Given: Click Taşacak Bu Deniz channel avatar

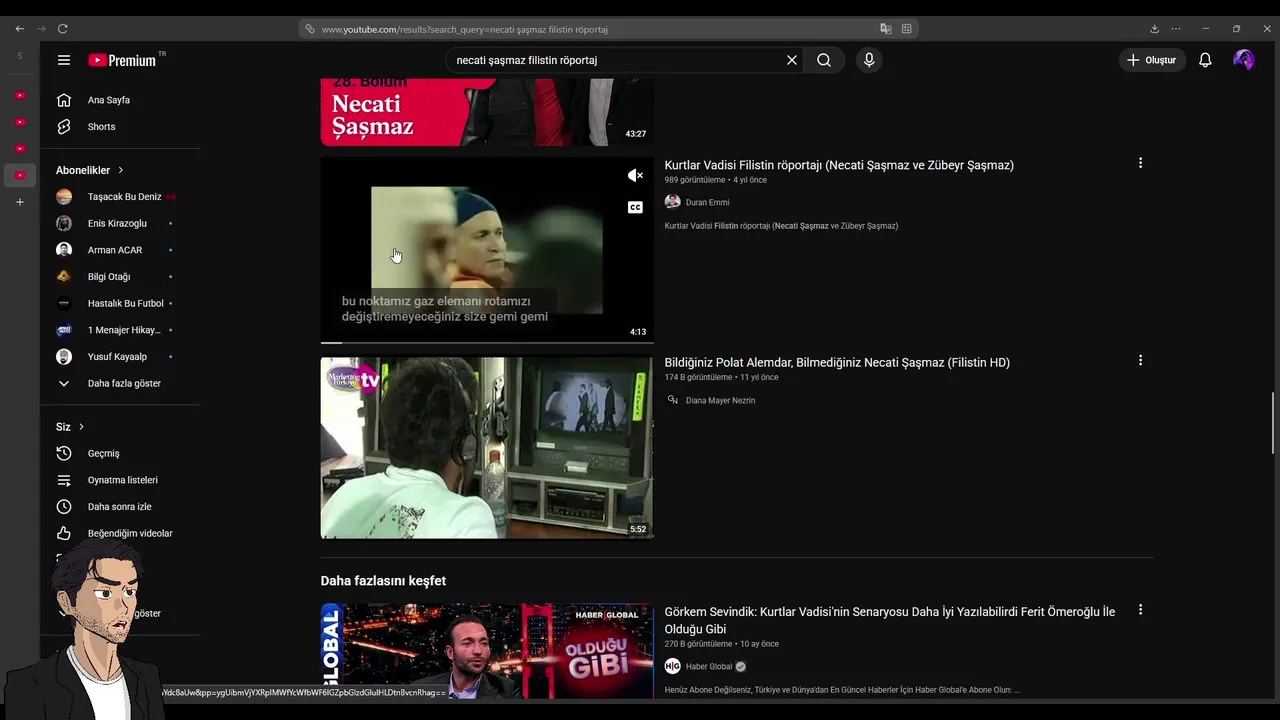Looking at the screenshot, I should coord(64,197).
